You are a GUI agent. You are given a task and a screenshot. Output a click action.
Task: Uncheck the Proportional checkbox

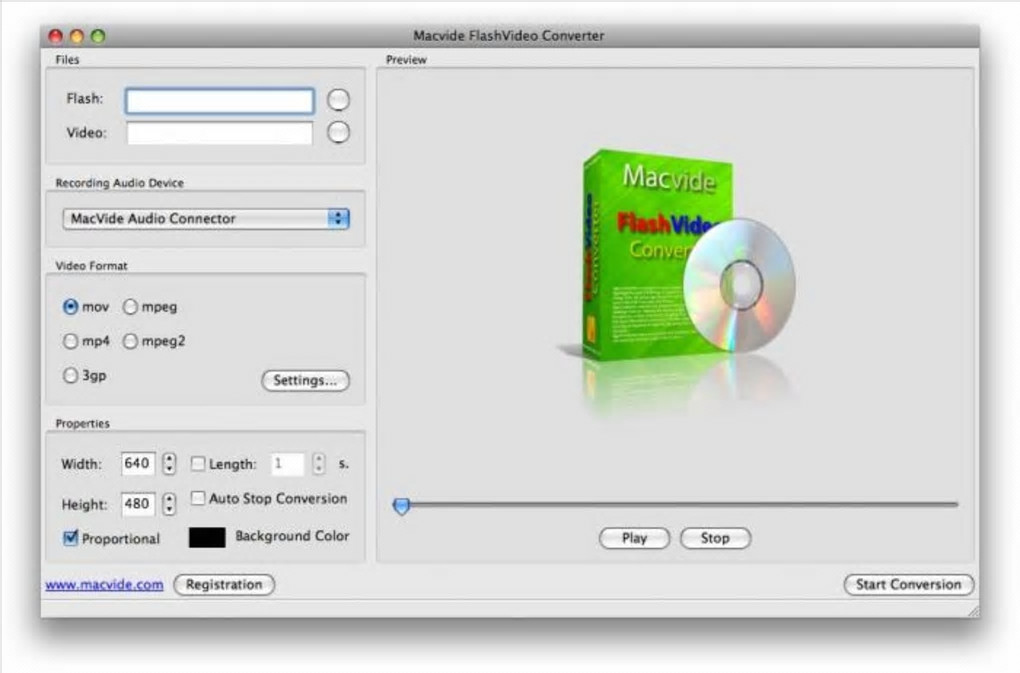(70, 538)
